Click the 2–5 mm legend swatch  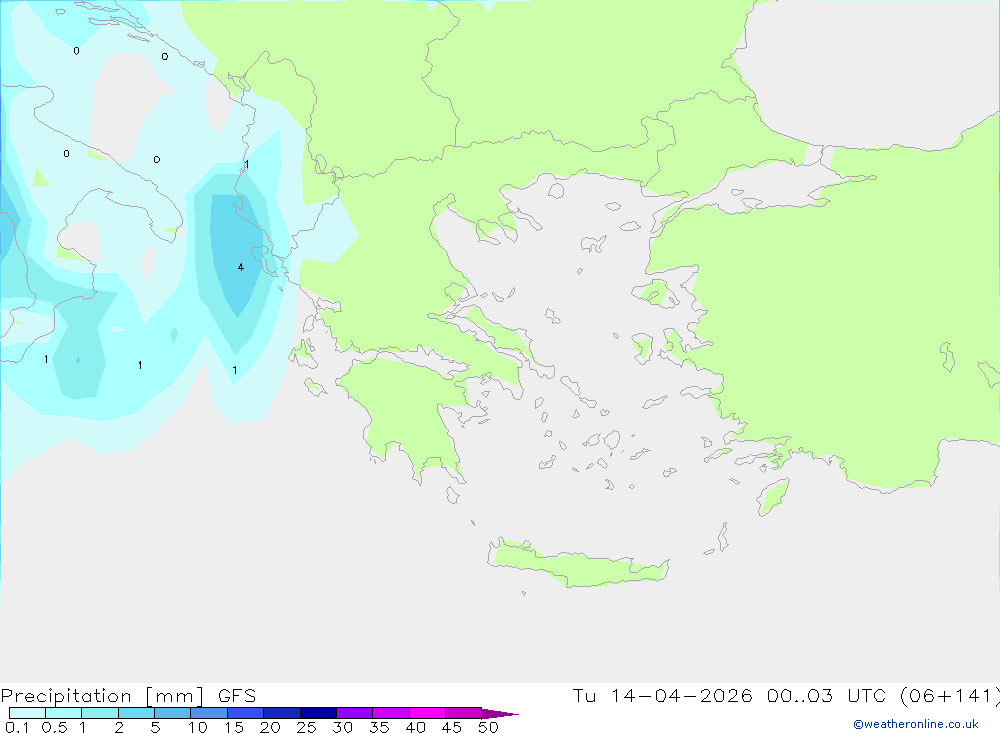(x=136, y=713)
